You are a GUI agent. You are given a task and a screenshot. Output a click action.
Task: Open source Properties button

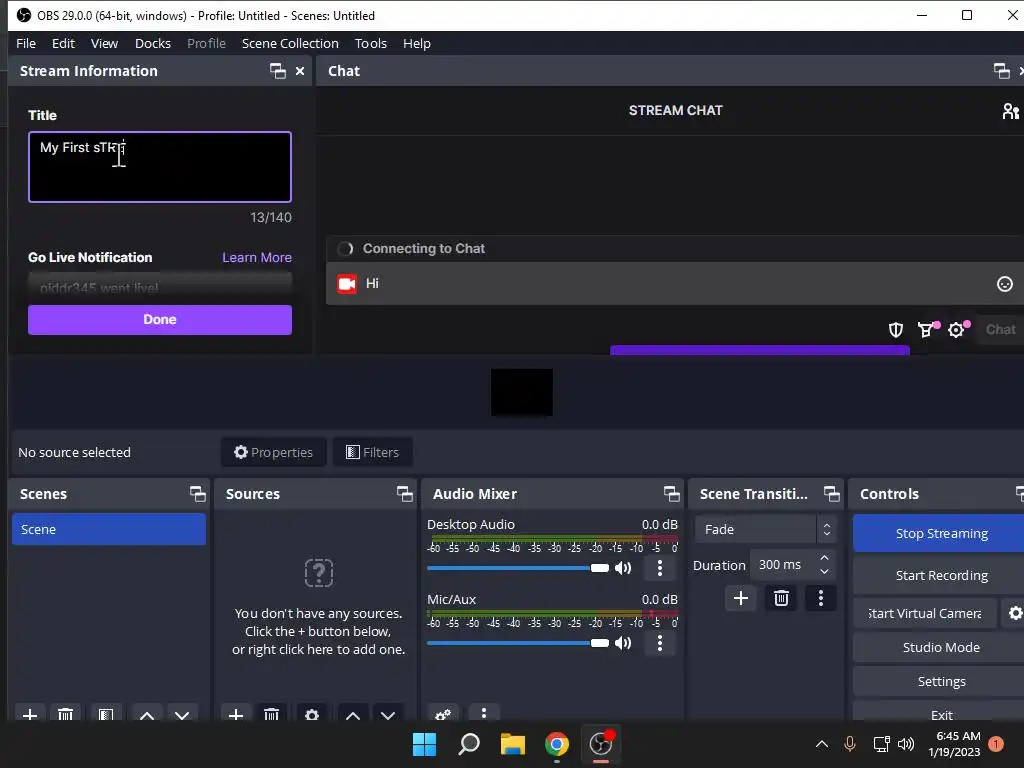click(x=274, y=452)
